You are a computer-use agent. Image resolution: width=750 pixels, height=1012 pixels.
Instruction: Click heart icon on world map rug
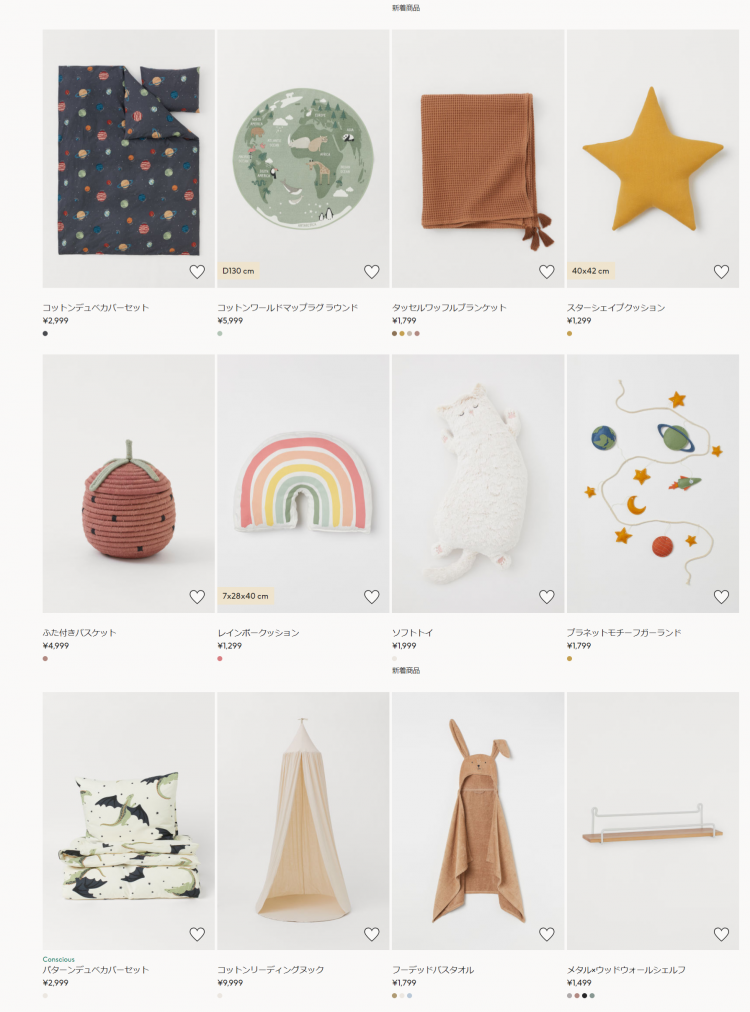pyautogui.click(x=372, y=272)
